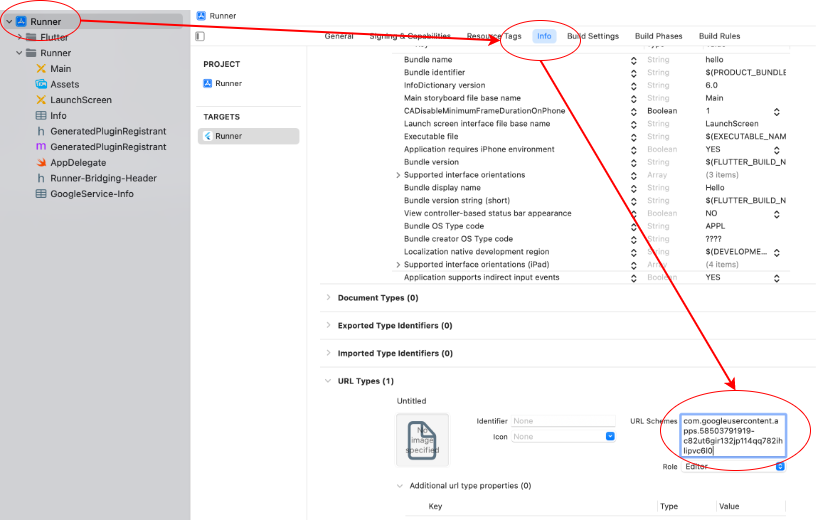Select the Runner Flutter target icon
The height and width of the screenshot is (521, 817).
(x=207, y=136)
